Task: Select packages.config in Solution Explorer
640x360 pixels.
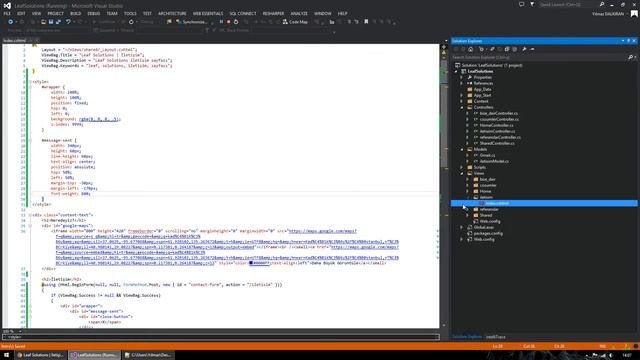Action: (x=488, y=233)
